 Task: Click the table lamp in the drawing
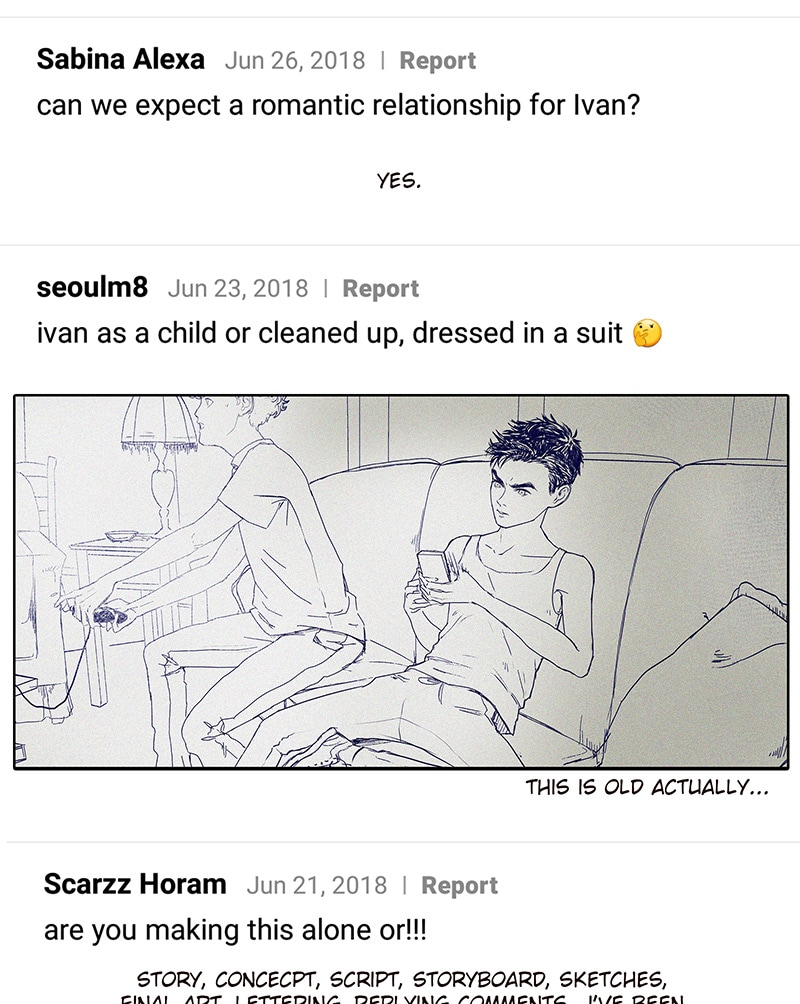(159, 450)
